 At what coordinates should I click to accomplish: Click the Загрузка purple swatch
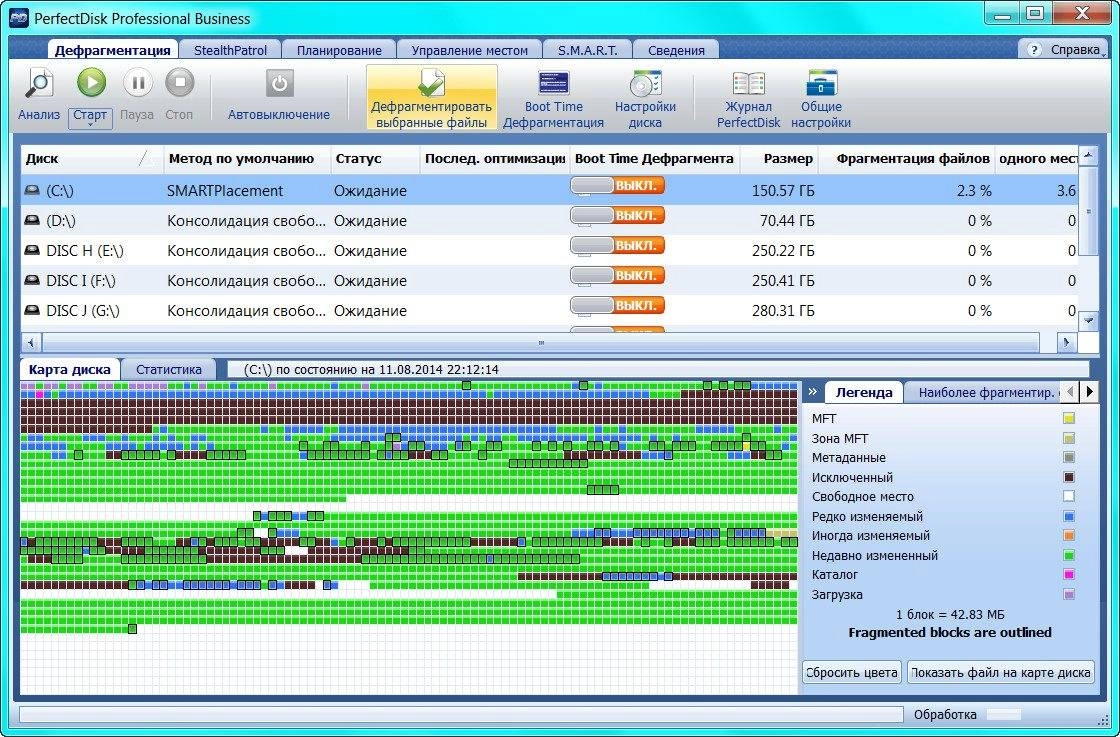point(1069,594)
